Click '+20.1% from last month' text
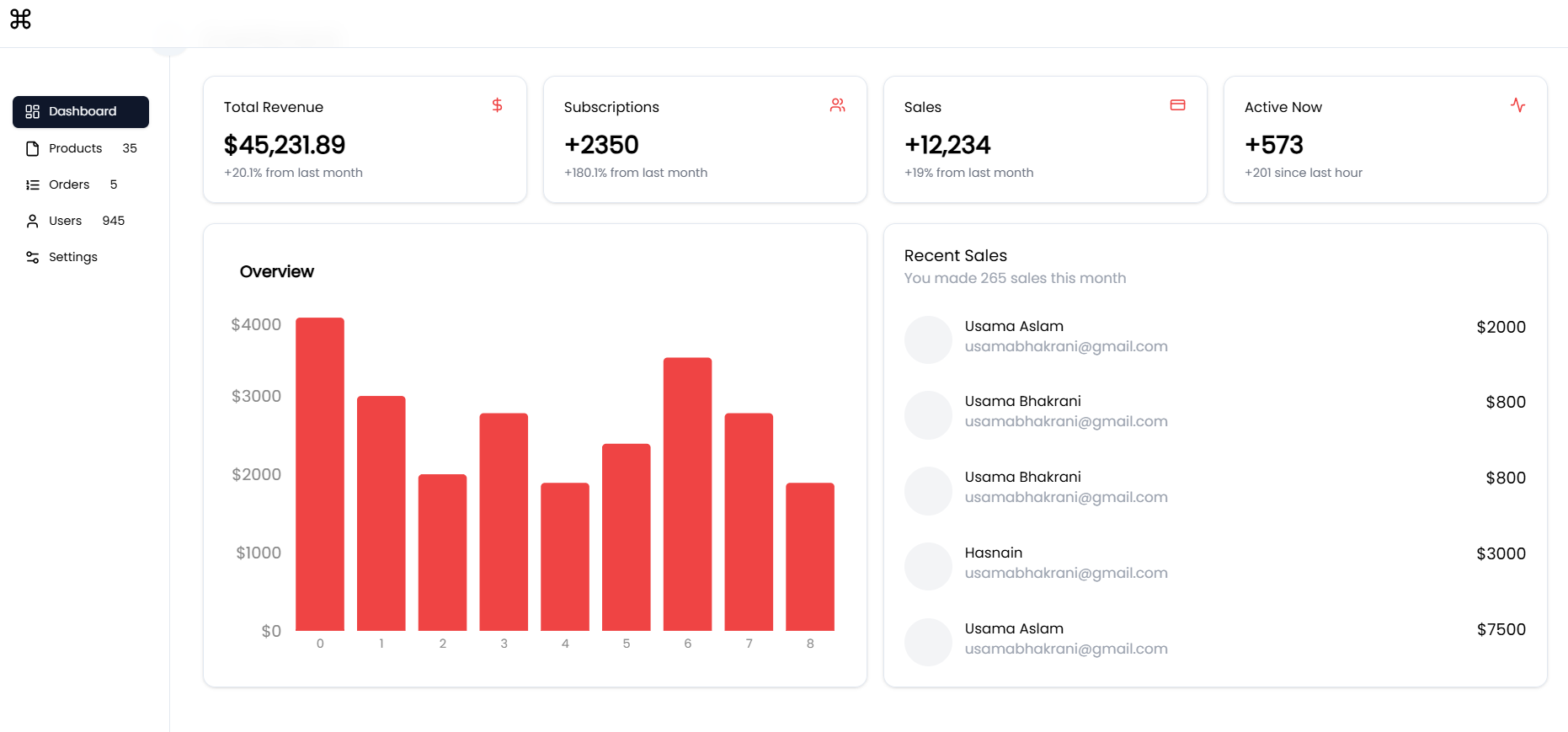Viewport: 1568px width, 732px height. click(293, 173)
